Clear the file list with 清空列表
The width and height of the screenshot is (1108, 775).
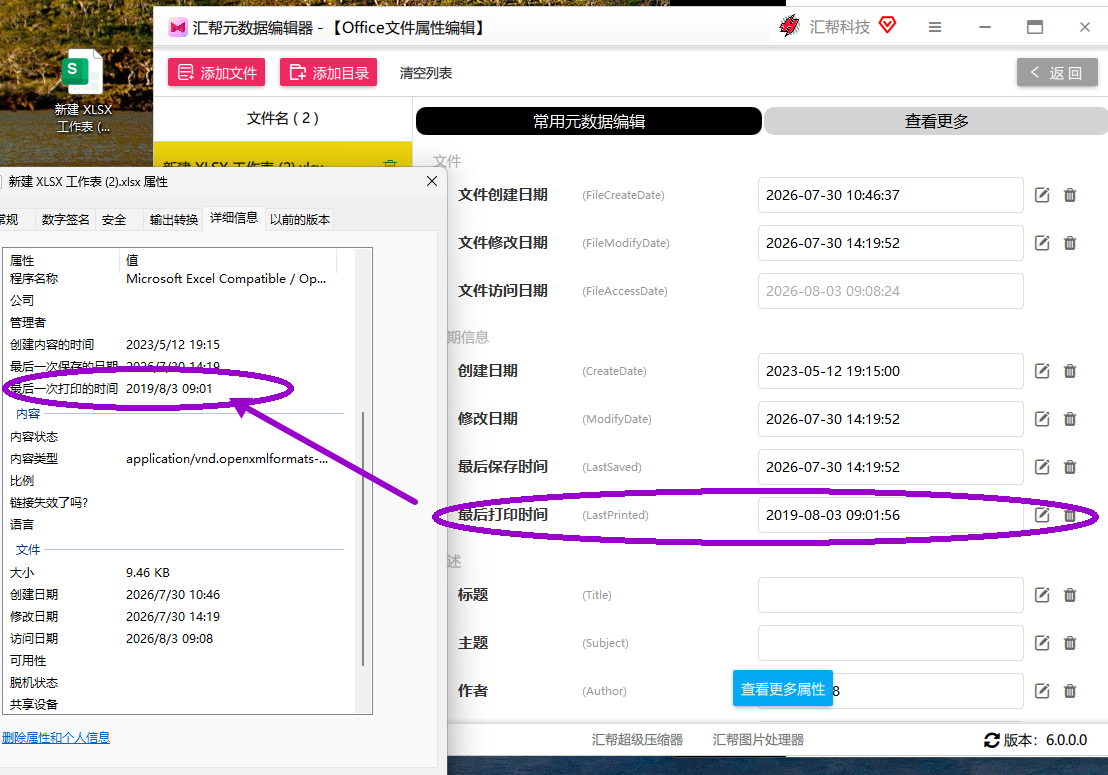[425, 73]
